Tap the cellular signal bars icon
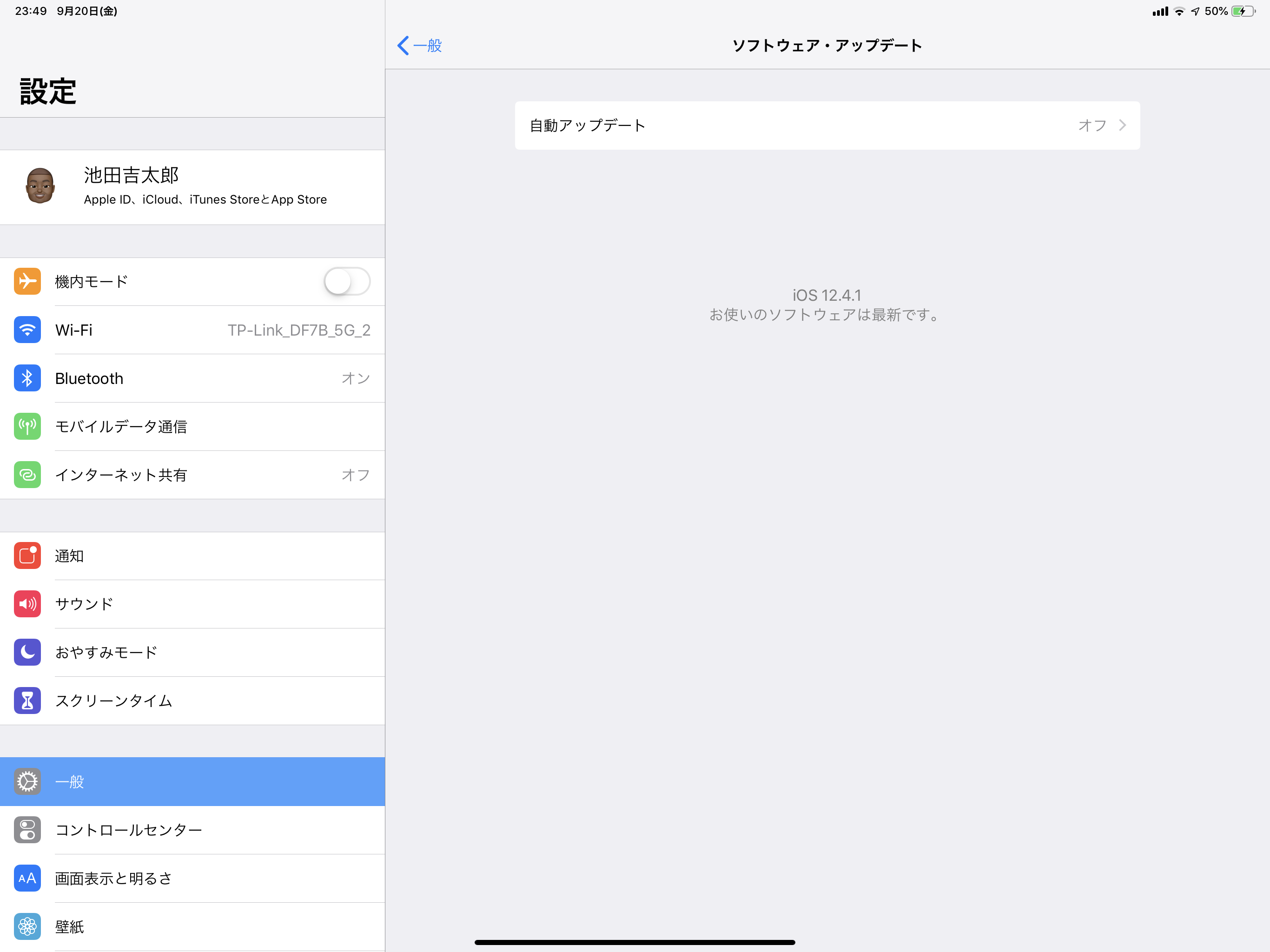The width and height of the screenshot is (1270, 952). point(1160,12)
